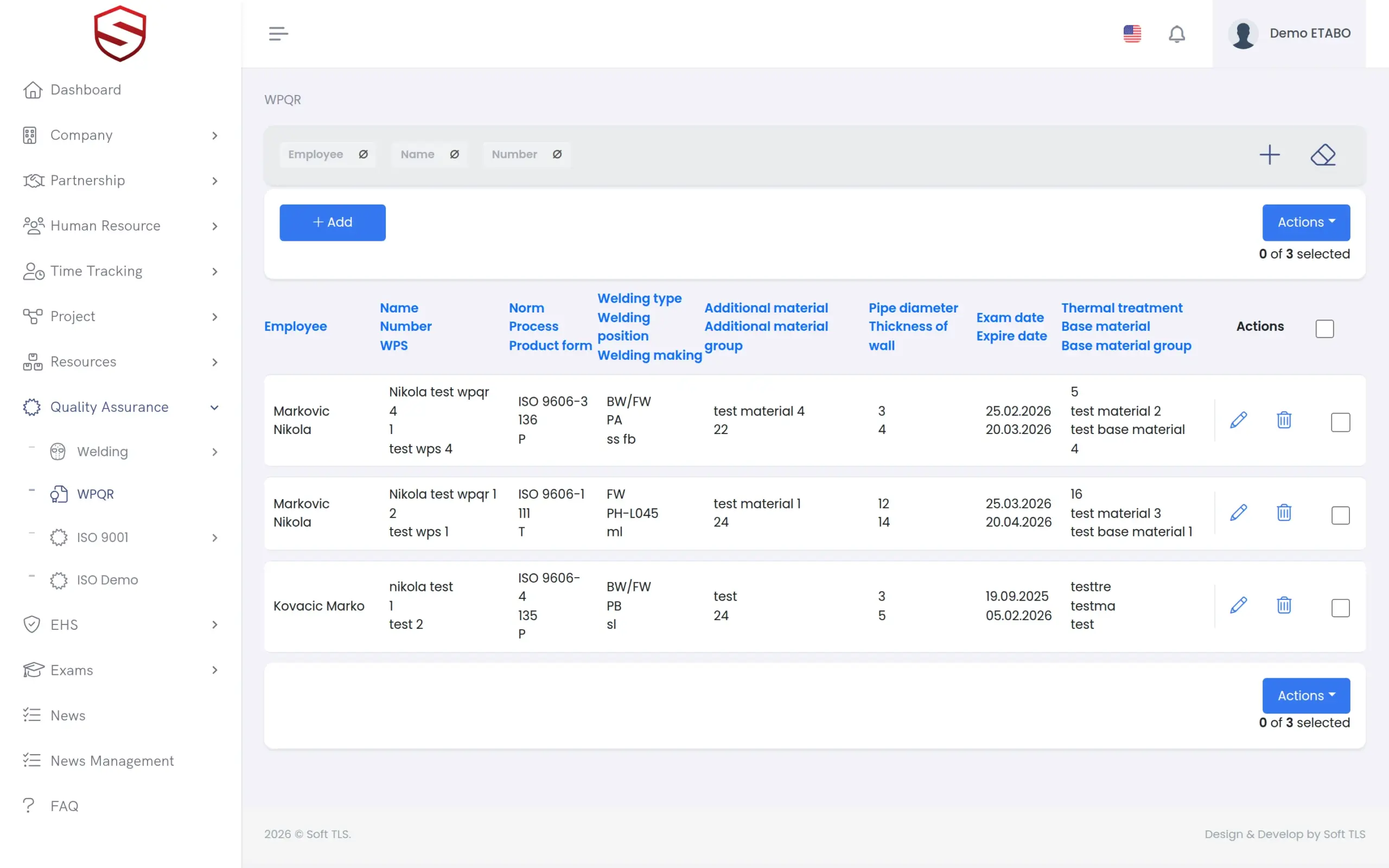The image size is (1389, 868).
Task: Select checkbox for ISO 9606-1 row
Action: tap(1340, 515)
